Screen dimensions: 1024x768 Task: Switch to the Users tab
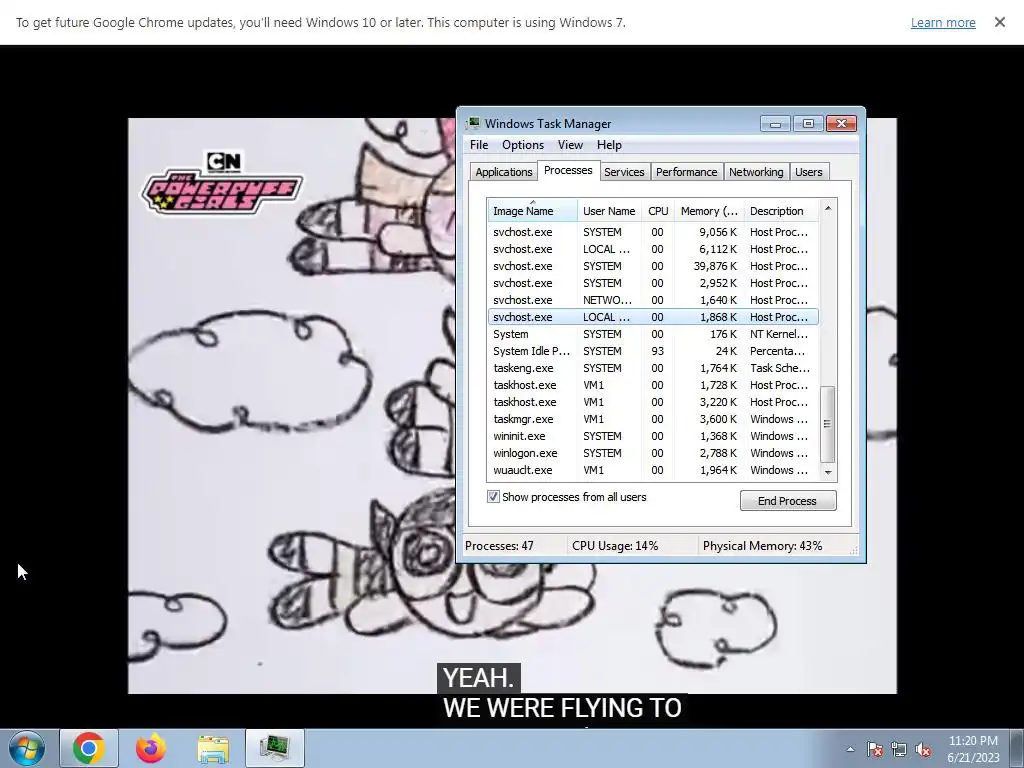808,172
